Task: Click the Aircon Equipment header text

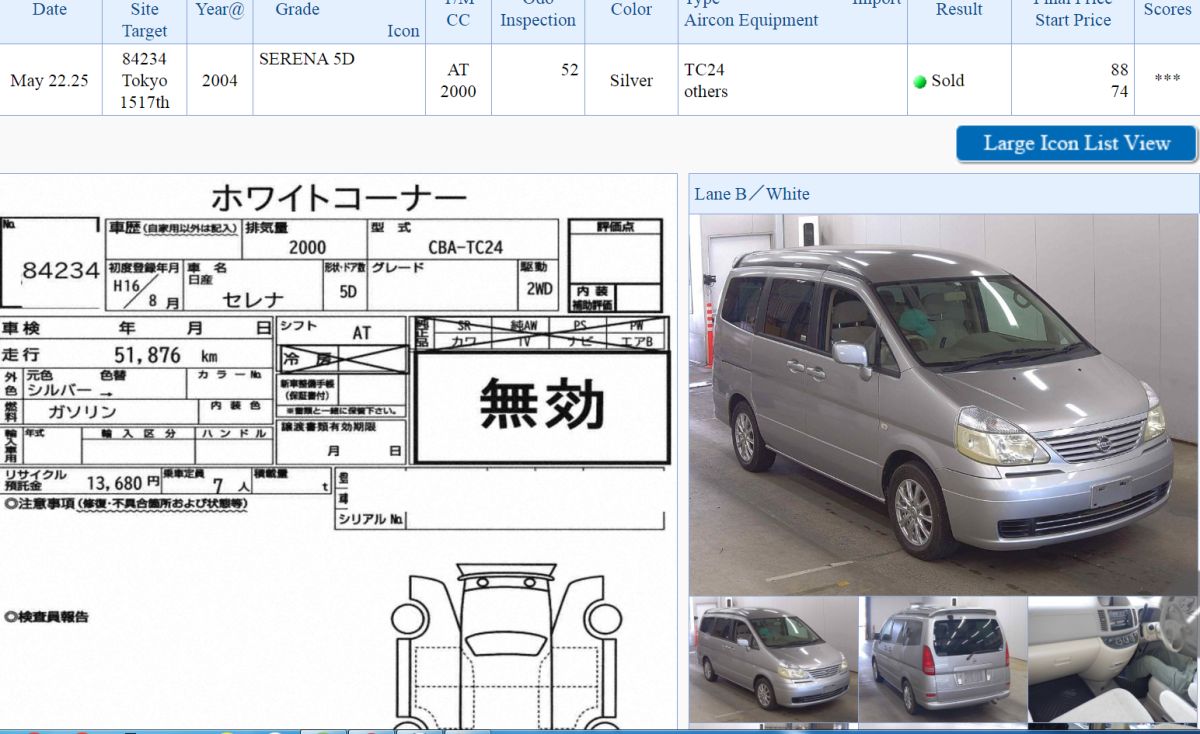Action: (751, 20)
